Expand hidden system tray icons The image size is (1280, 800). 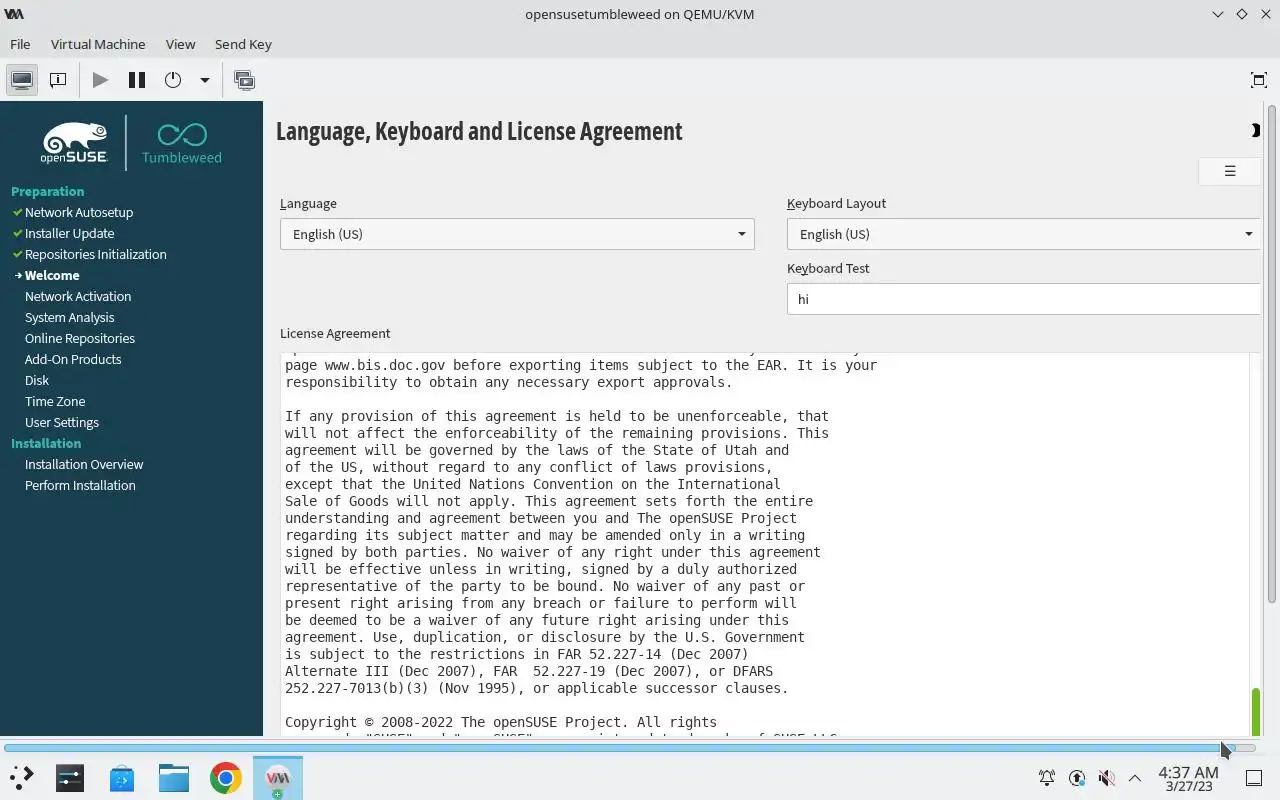coord(1135,777)
